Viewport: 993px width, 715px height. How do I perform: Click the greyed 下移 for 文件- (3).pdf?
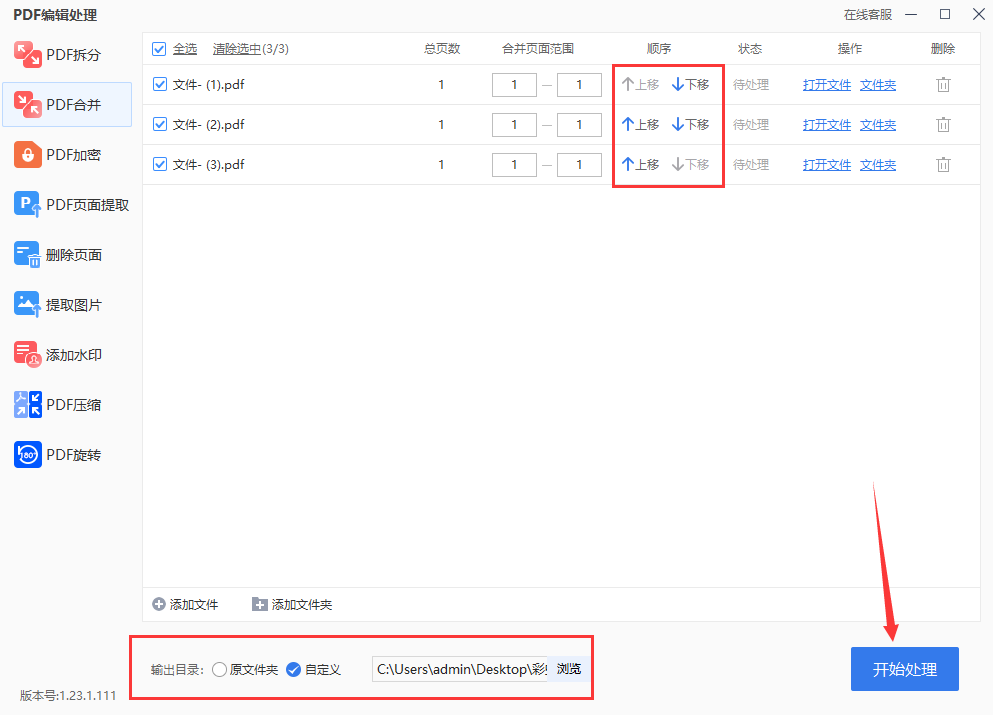(x=690, y=164)
